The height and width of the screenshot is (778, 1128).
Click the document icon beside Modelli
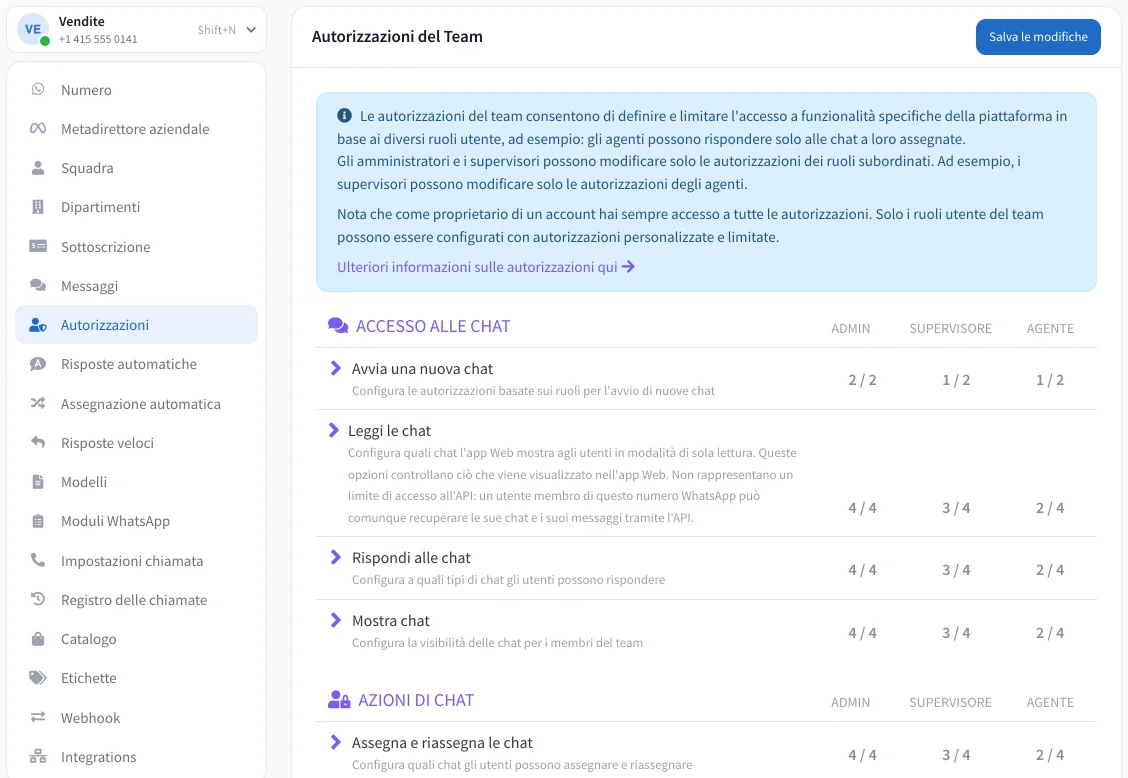coord(38,481)
